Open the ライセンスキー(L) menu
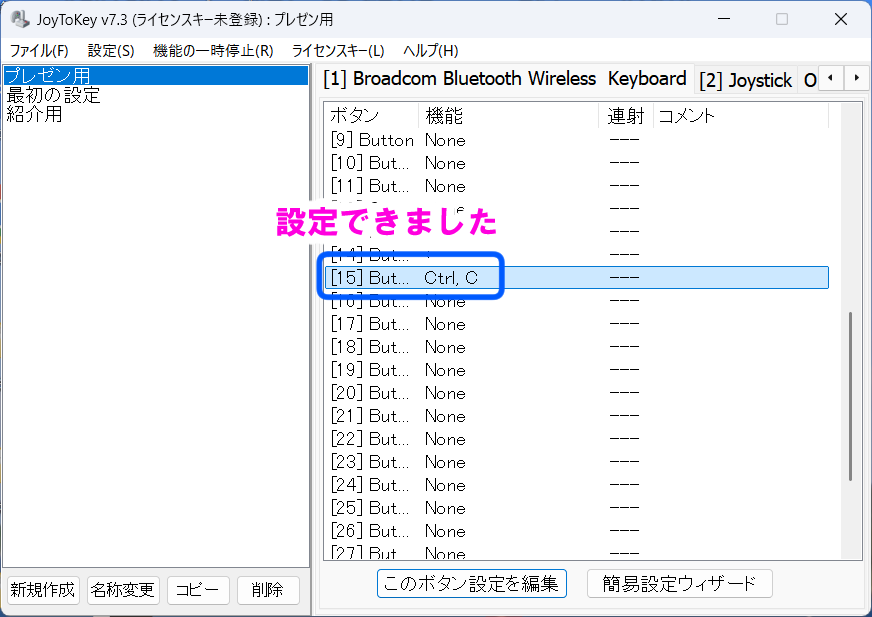 point(338,51)
